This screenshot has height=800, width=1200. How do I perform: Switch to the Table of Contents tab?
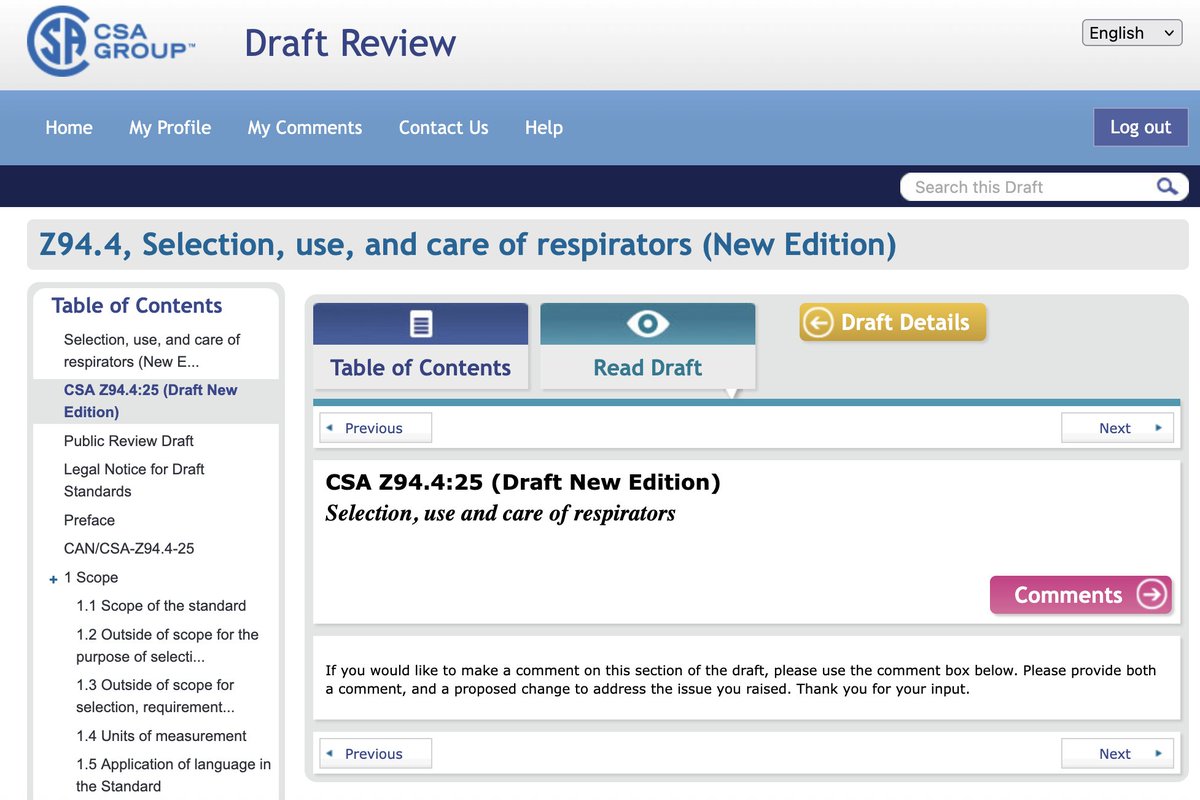pos(420,367)
